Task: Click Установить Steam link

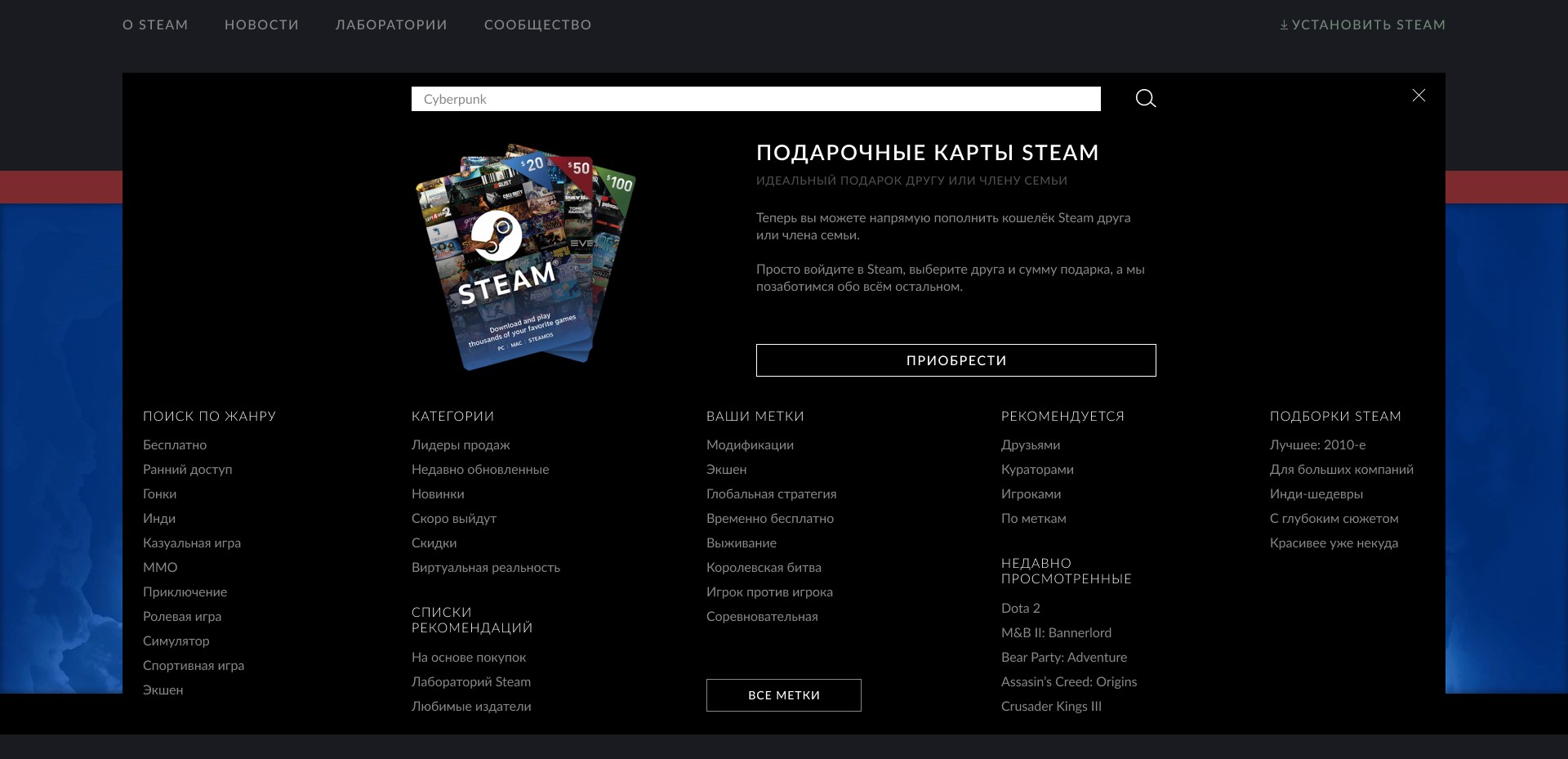Action: pyautogui.click(x=1369, y=25)
